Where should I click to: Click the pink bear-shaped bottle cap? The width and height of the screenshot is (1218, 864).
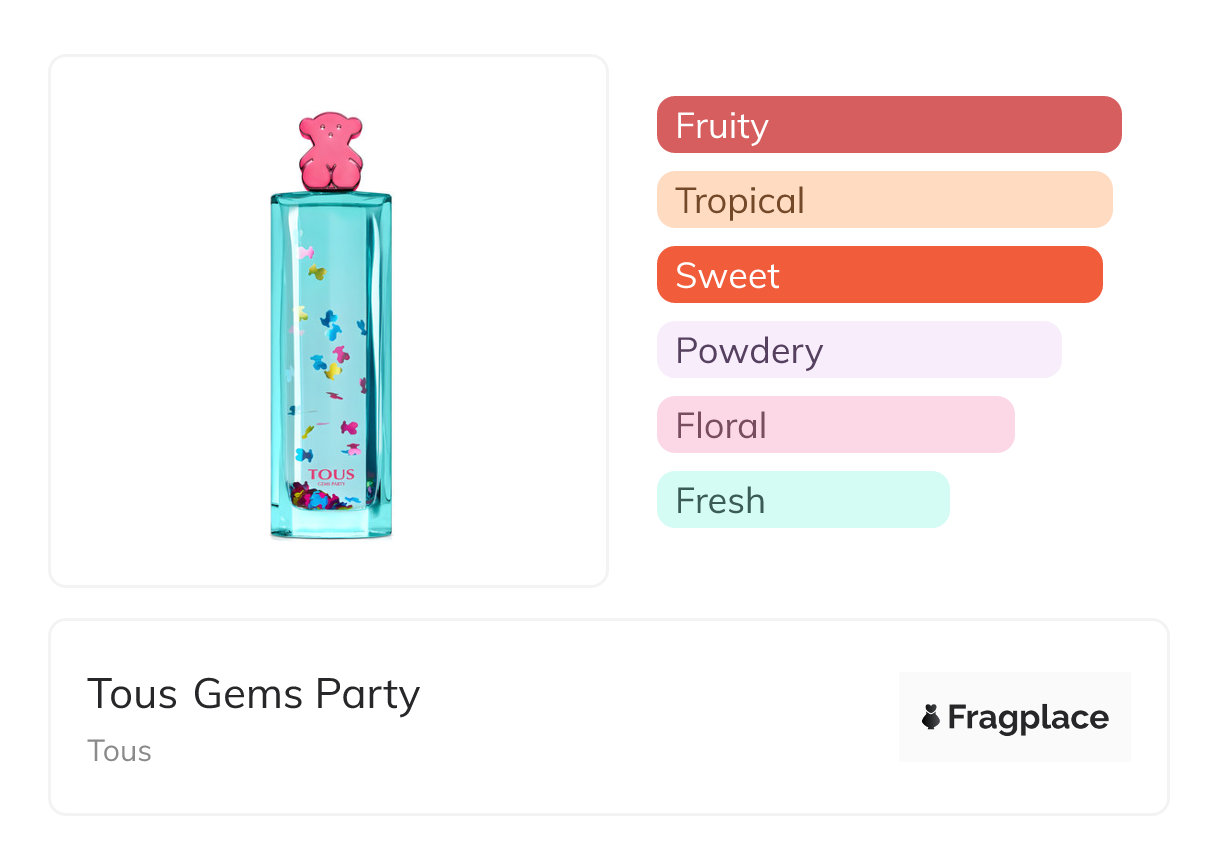[330, 152]
